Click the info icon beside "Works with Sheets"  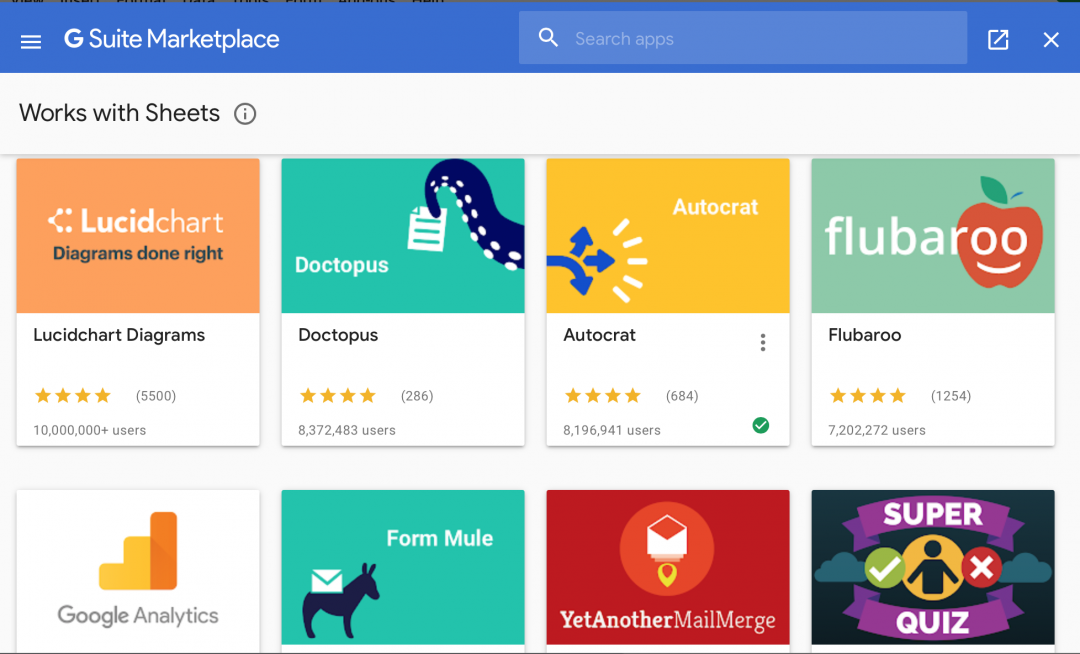245,114
